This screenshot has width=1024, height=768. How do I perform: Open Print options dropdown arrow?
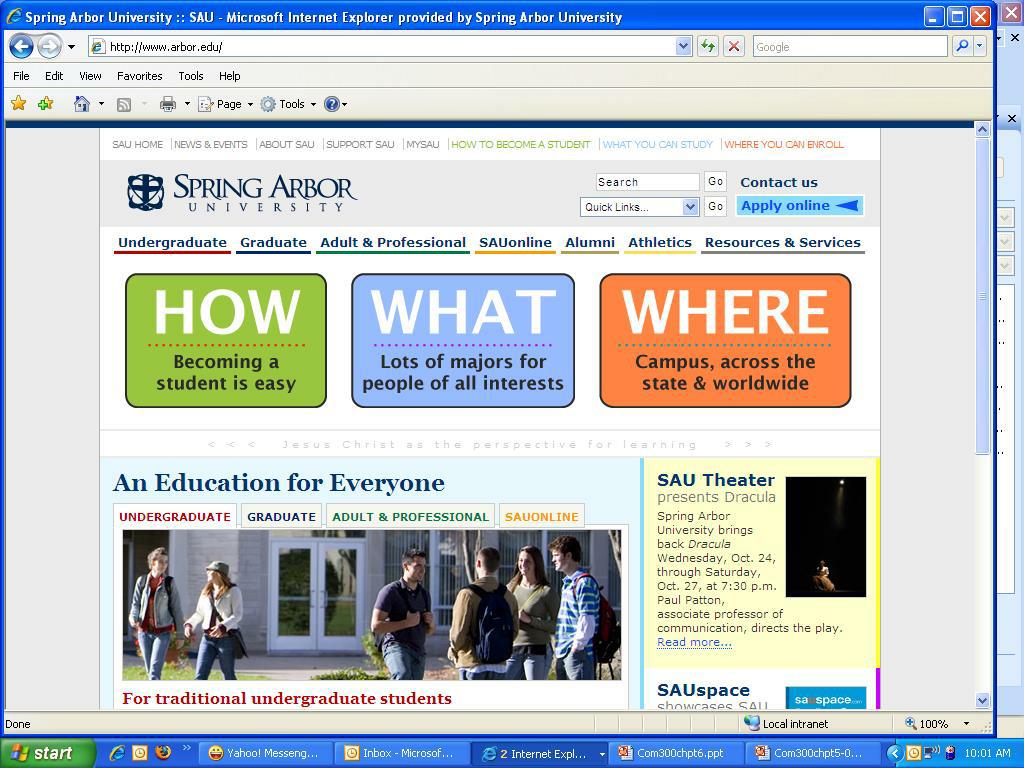coord(187,104)
